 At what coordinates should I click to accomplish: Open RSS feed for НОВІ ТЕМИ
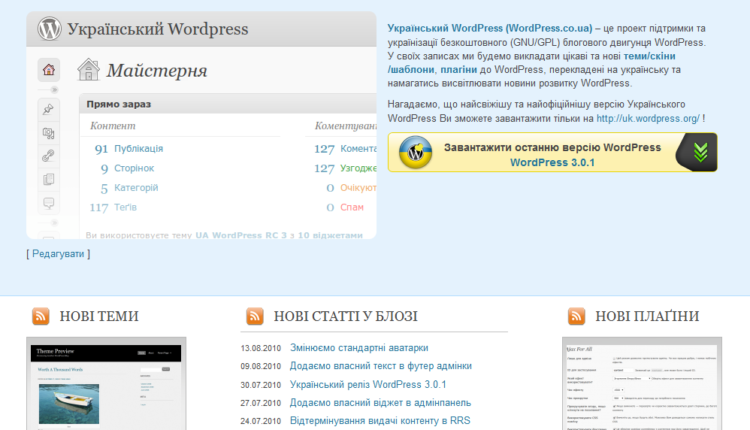41,316
